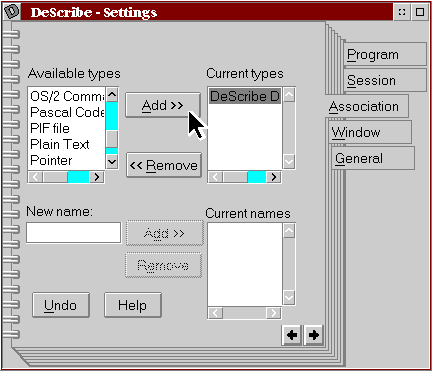Click the disabled Add >> names button

click(x=165, y=233)
